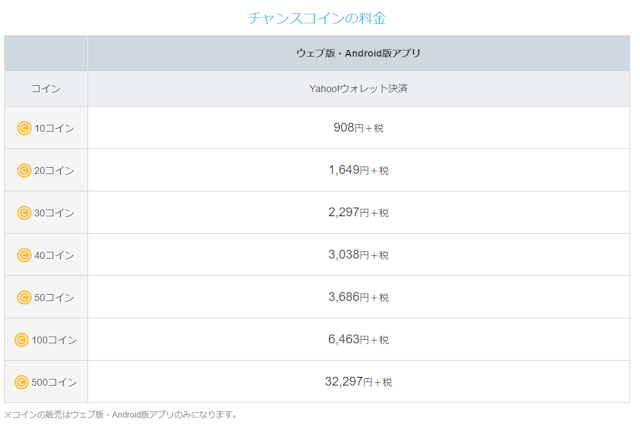Click the 2,297円+税 price cell
640x426 pixels.
coord(358,213)
